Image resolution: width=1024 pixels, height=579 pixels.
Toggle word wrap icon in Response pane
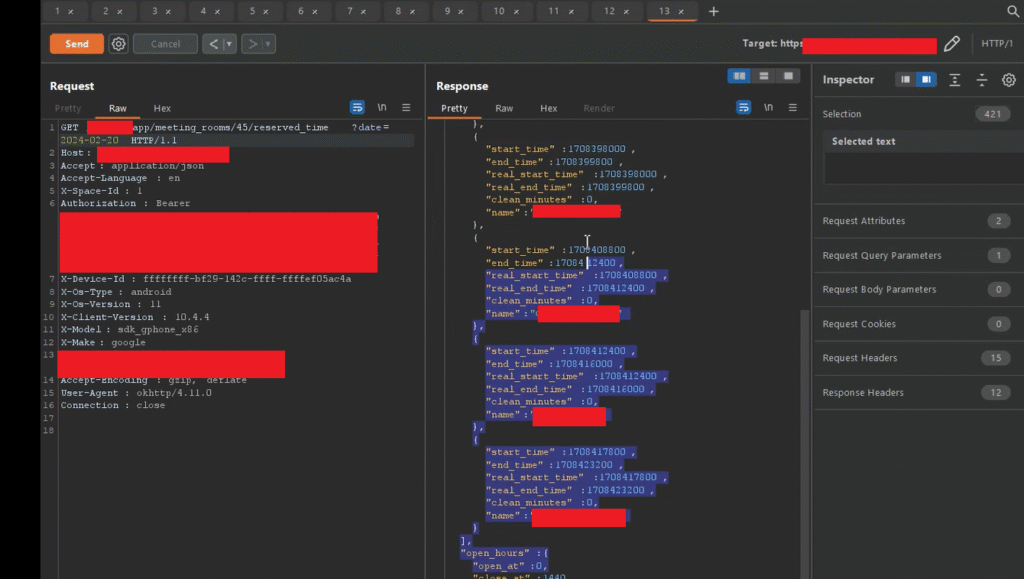tap(743, 108)
